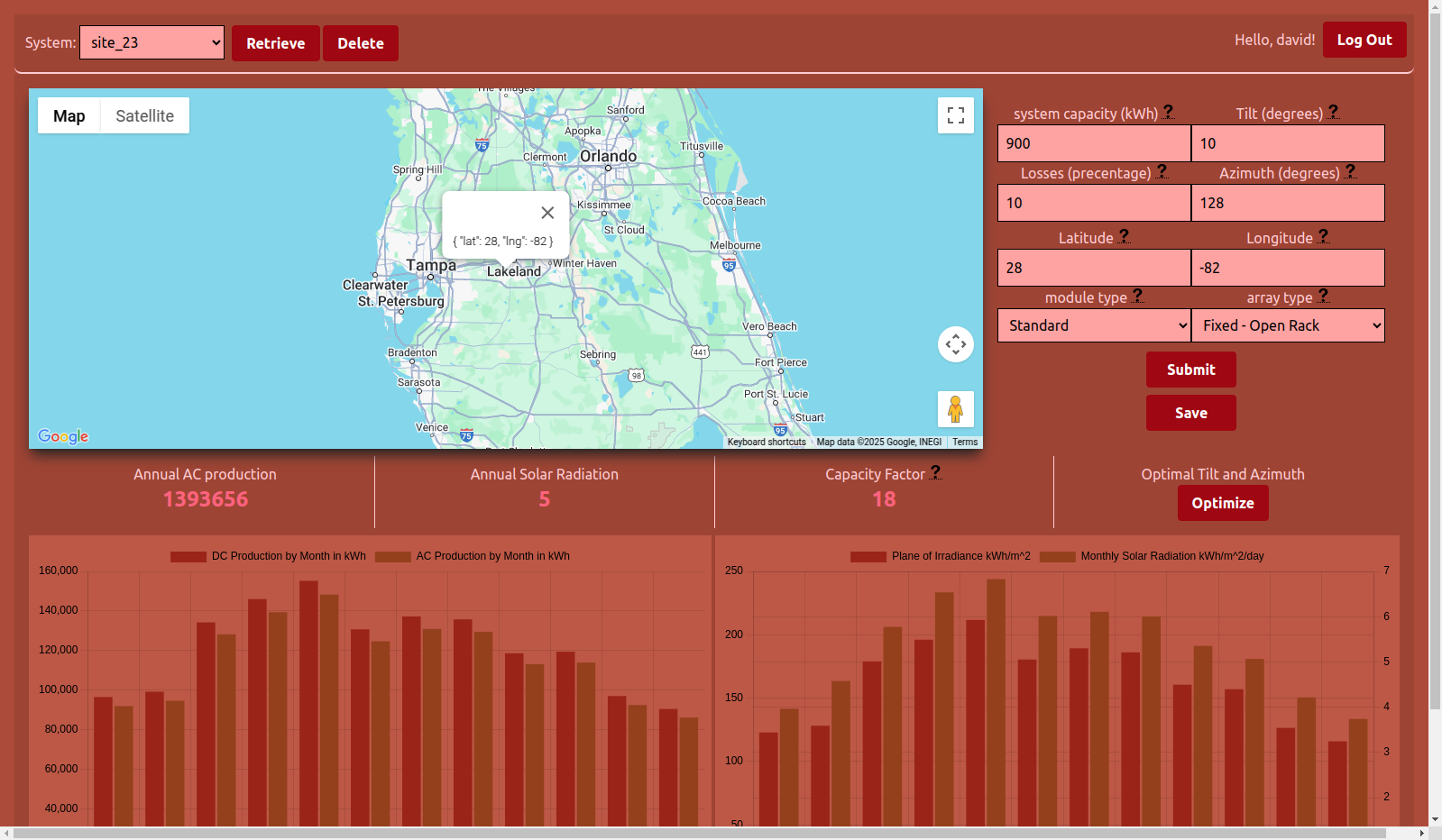
Task: Open the System site_23 dropdown
Action: coord(152,42)
